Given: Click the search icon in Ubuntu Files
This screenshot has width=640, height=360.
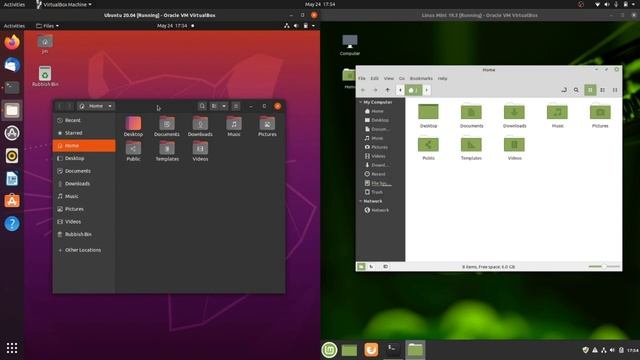Looking at the screenshot, I should pos(202,106).
